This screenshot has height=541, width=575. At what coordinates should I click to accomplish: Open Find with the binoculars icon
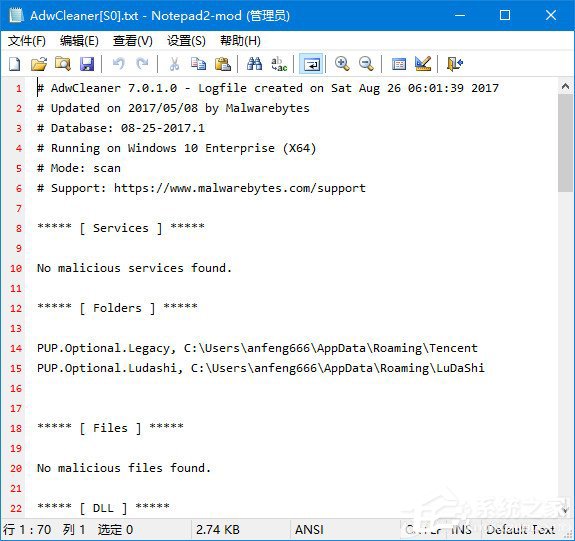point(254,64)
